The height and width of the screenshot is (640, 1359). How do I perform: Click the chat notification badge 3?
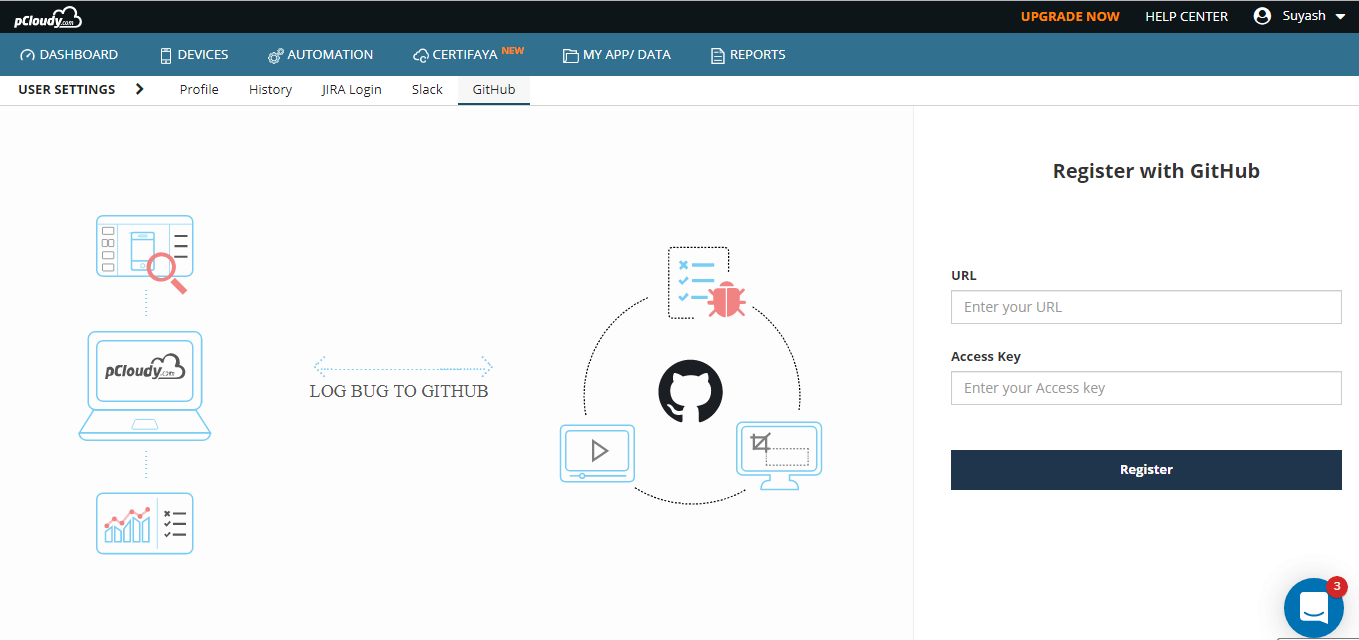click(x=1336, y=588)
